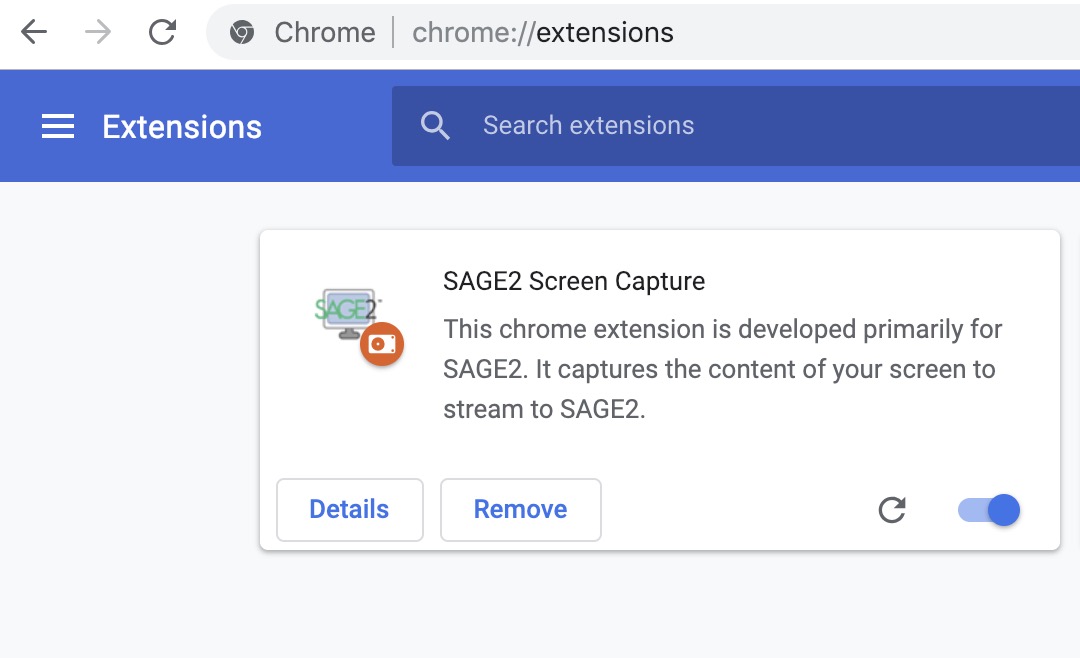Disable the SAGE2 Screen Capture toggle

989,511
